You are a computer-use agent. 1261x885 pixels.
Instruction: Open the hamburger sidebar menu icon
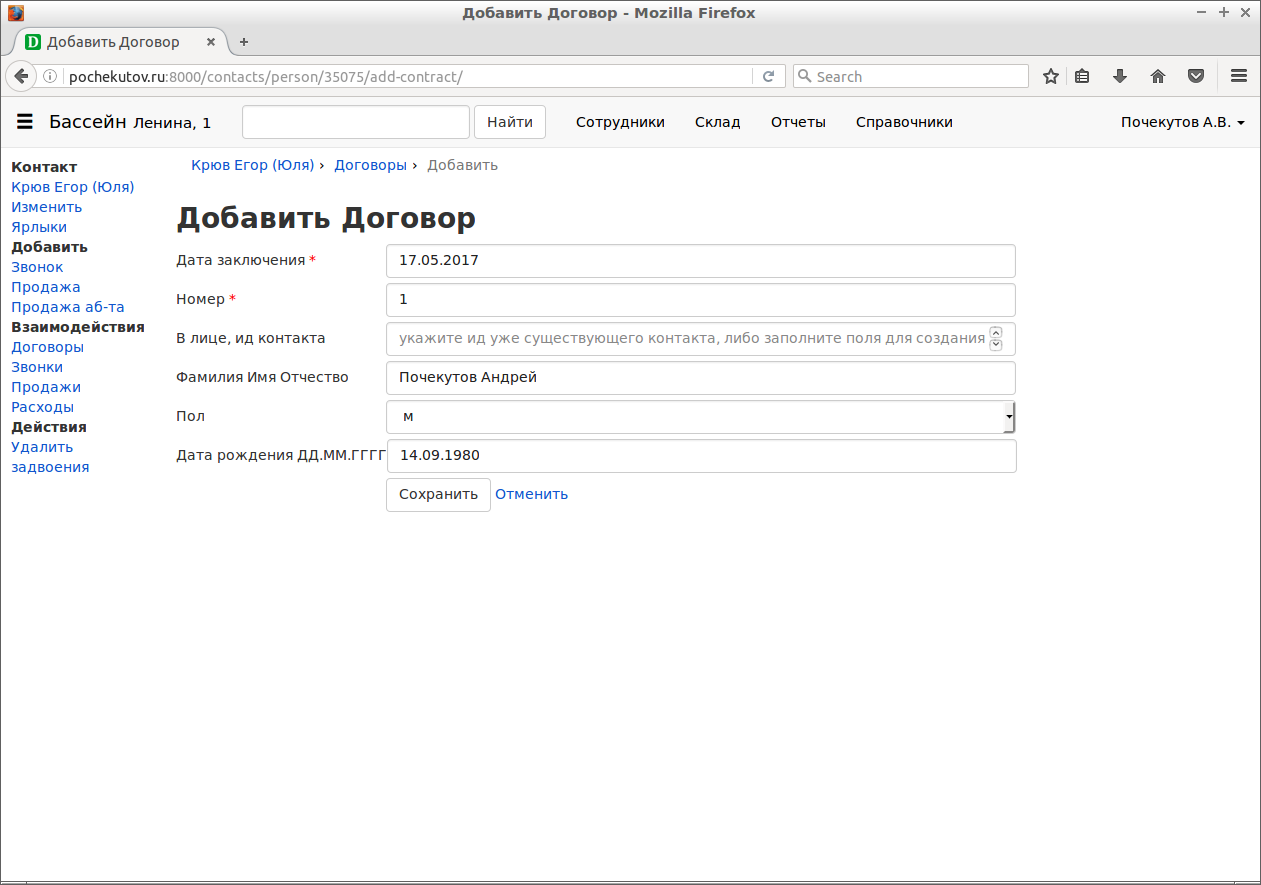point(25,122)
